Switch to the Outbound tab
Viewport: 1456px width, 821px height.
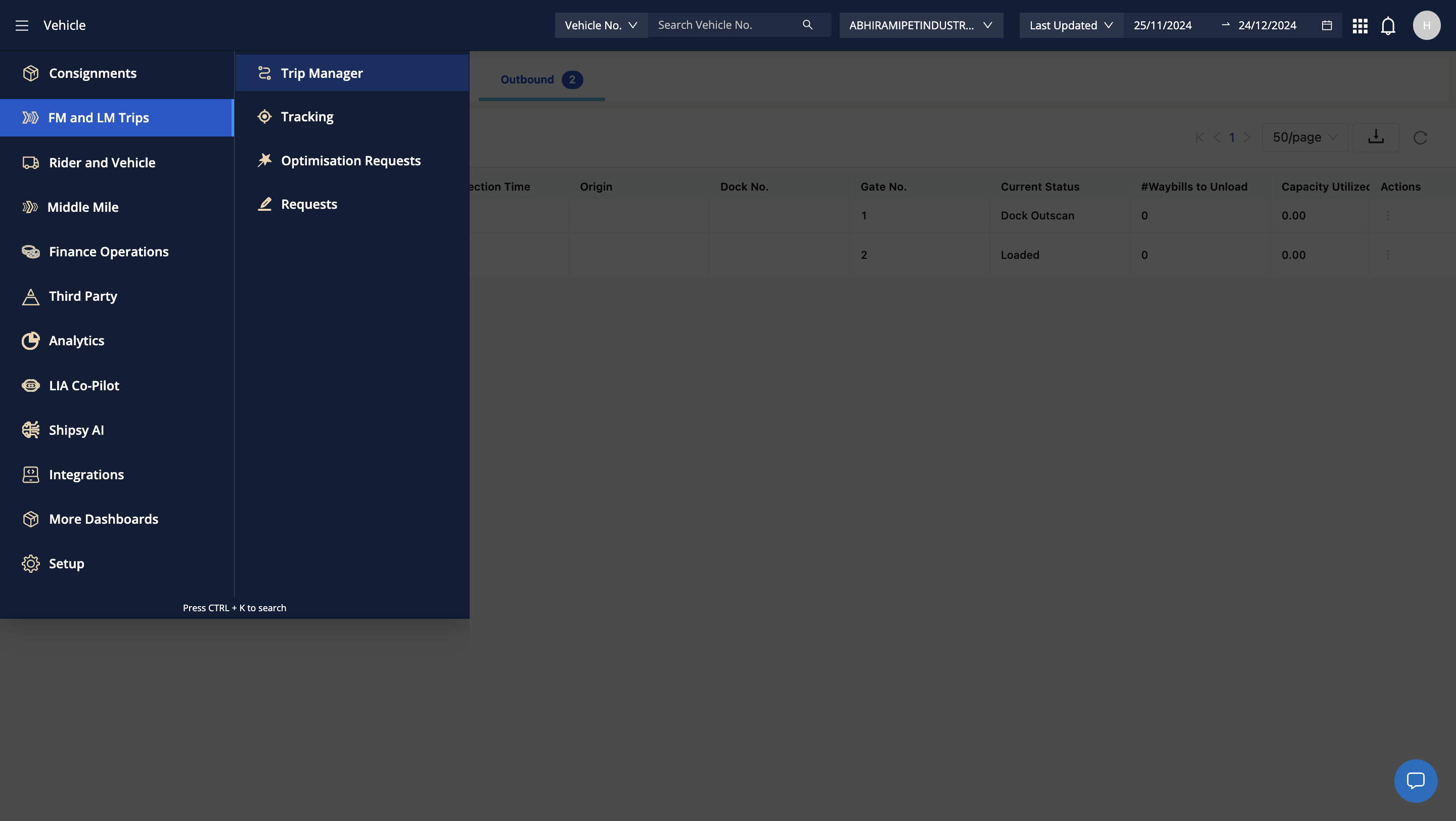click(x=541, y=80)
